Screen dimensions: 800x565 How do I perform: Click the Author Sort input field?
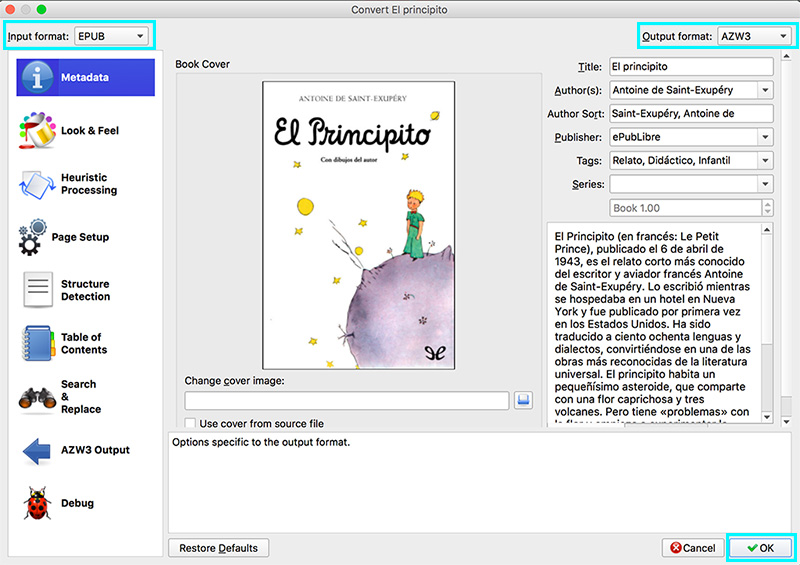pyautogui.click(x=691, y=114)
